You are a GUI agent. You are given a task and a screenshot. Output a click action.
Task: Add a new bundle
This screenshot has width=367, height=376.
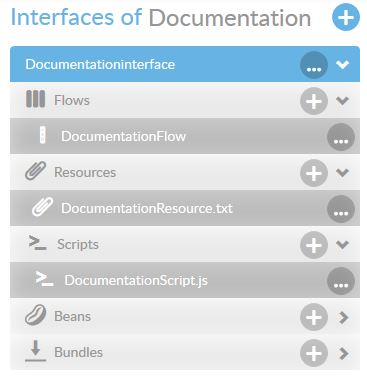314,353
